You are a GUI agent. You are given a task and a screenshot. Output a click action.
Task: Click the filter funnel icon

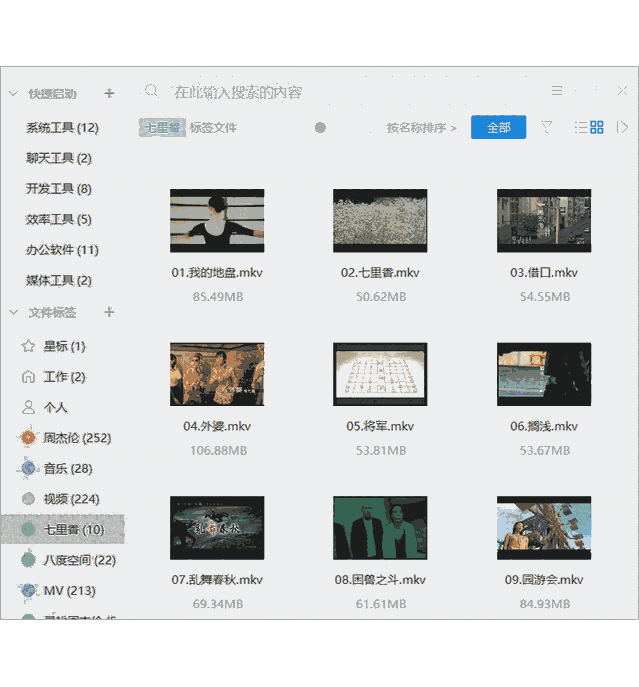(546, 127)
